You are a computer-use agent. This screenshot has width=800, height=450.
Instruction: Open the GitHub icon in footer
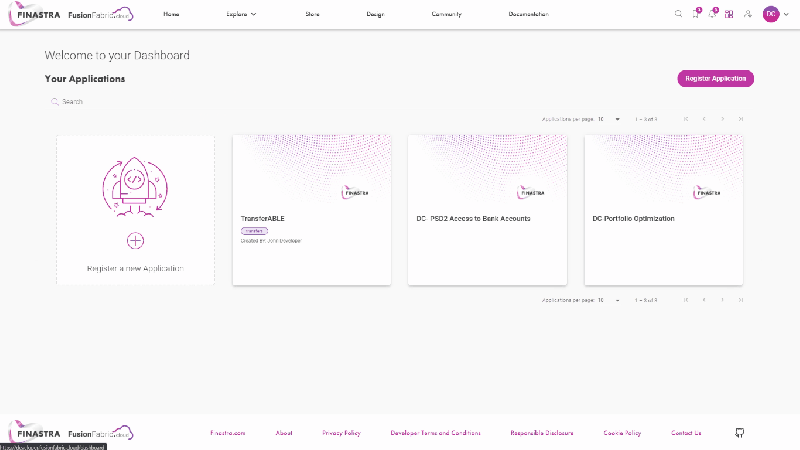(739, 433)
